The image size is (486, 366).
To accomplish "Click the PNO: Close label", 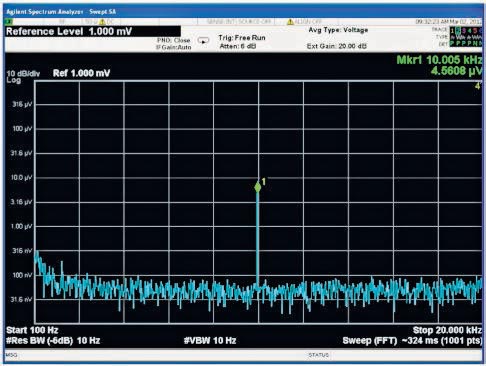I will point(174,40).
